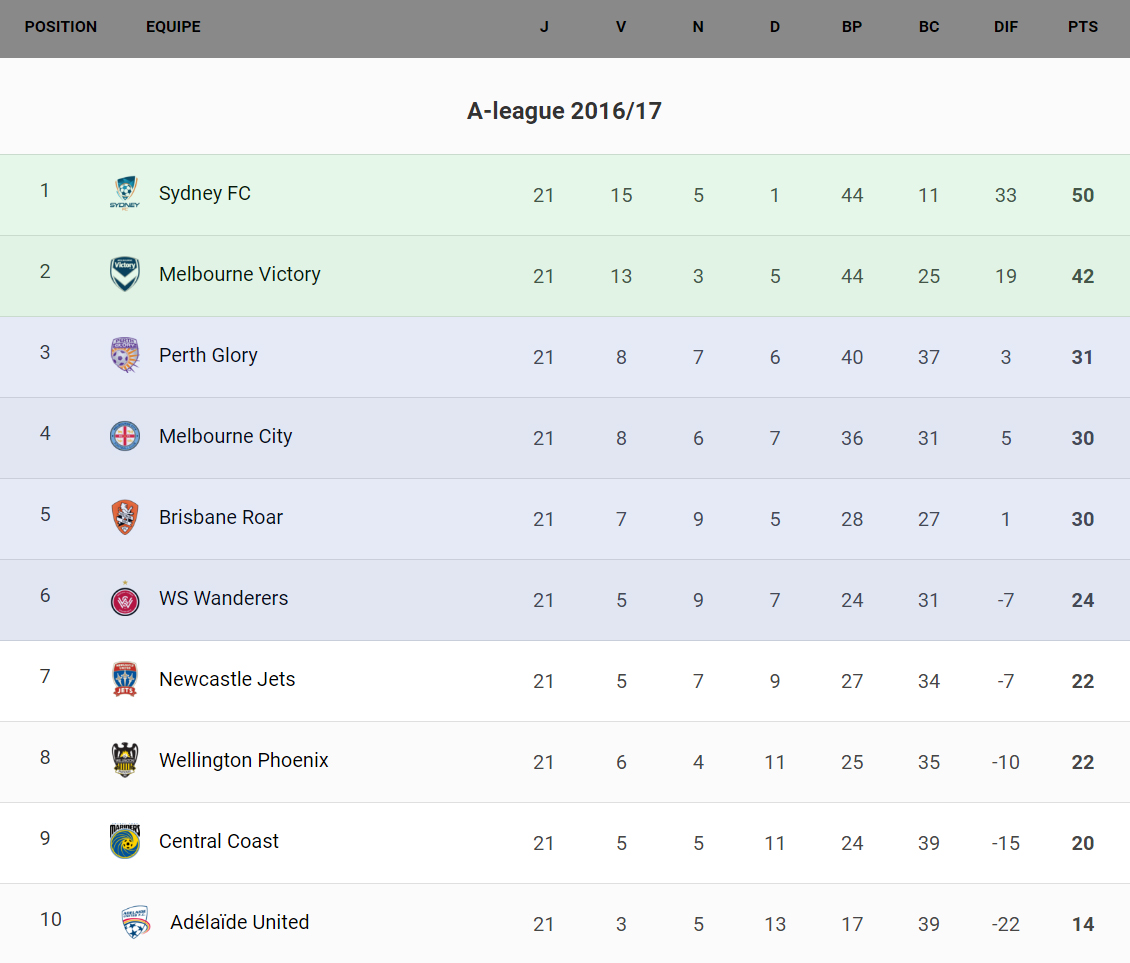This screenshot has width=1130, height=963.
Task: Click the A-league 2016/17 title
Action: coord(564,111)
